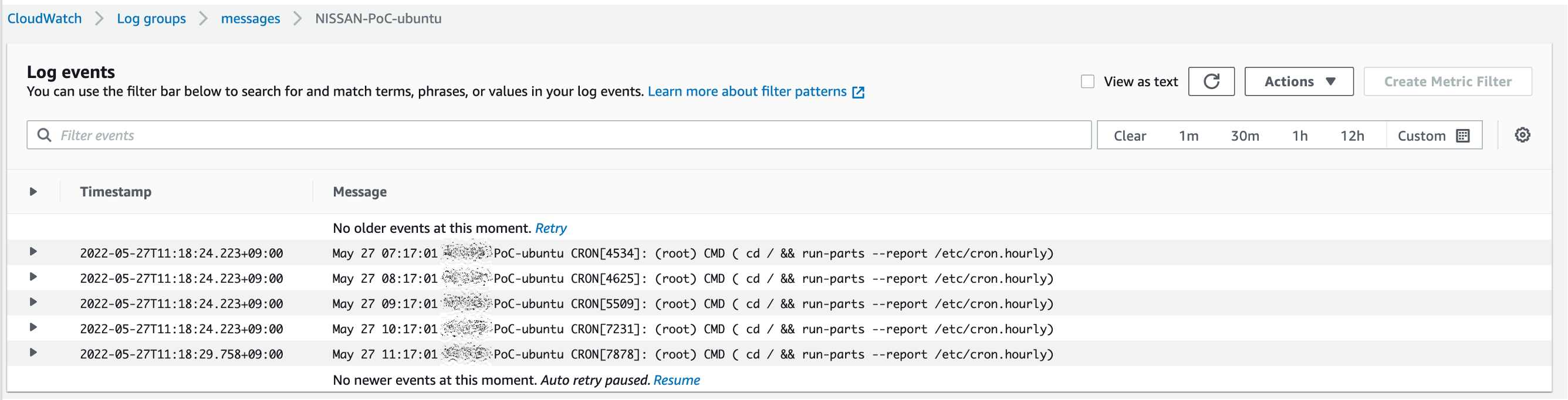This screenshot has height=400, width=1568.
Task: Click message text for May 27 09:17:01
Action: [x=692, y=304]
